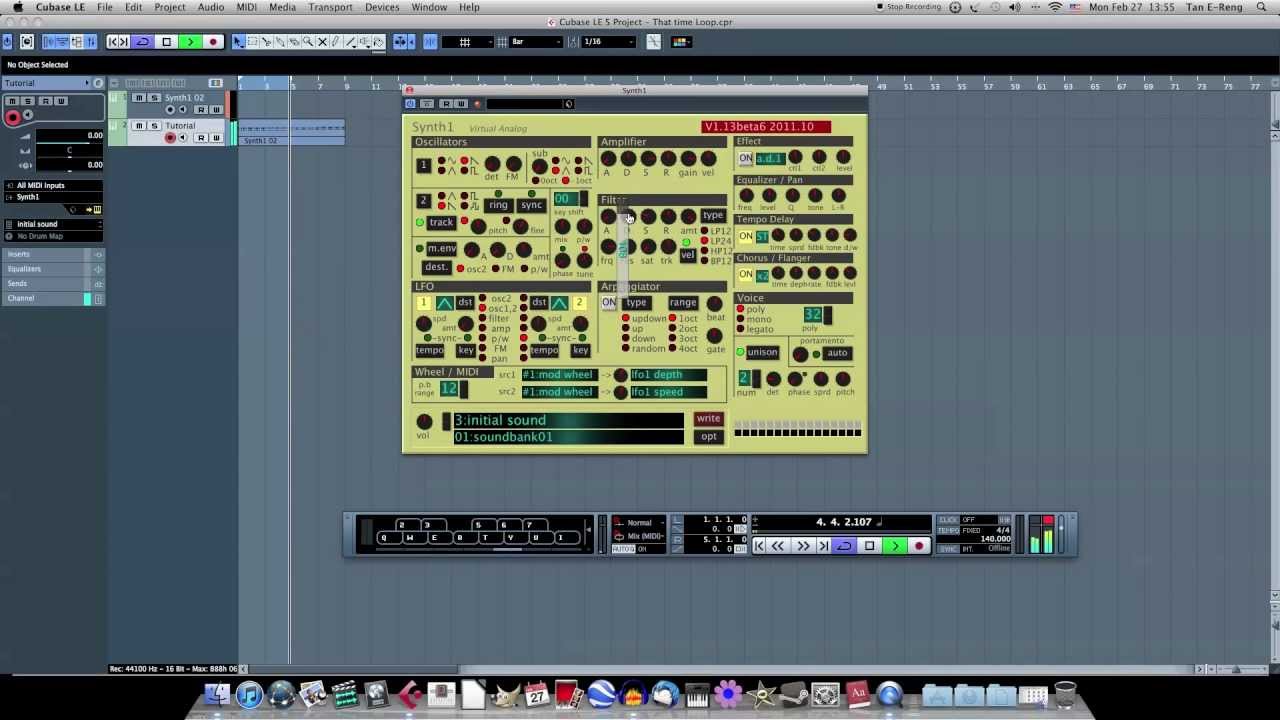
Task: Click the Arpeggiator type button
Action: pyautogui.click(x=636, y=303)
